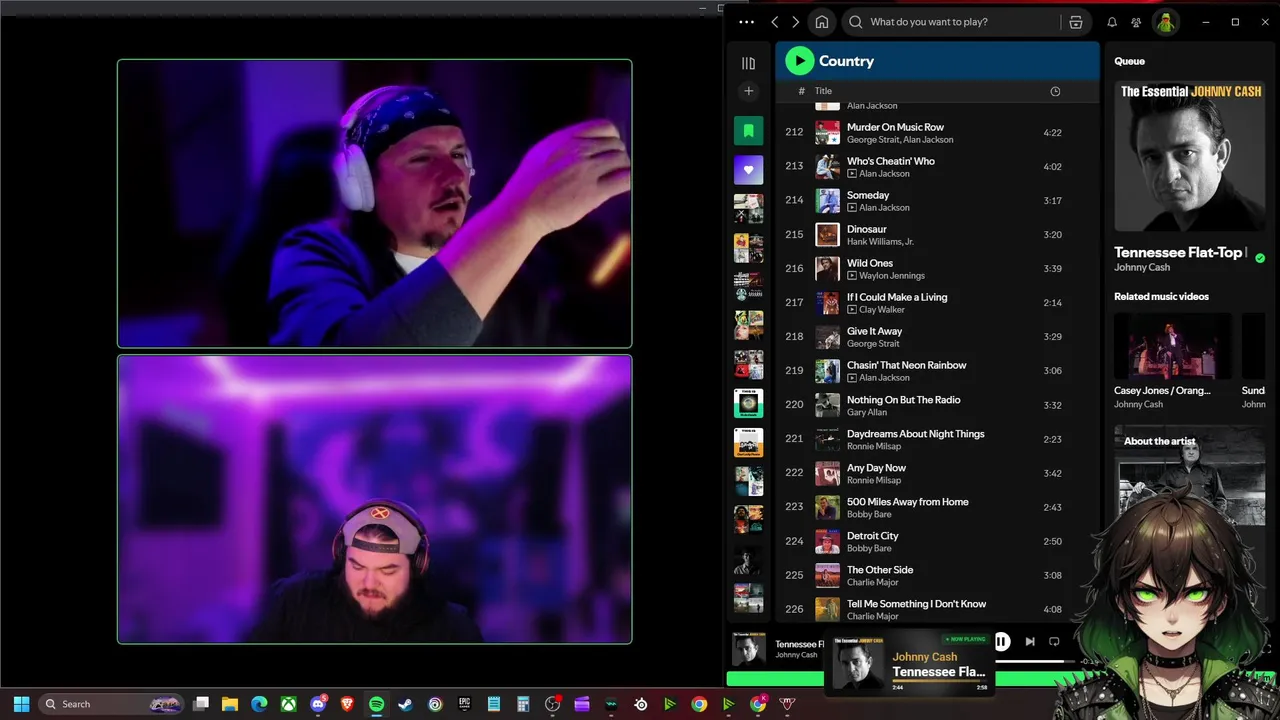Open the Spotify three-dot app menu

746,22
